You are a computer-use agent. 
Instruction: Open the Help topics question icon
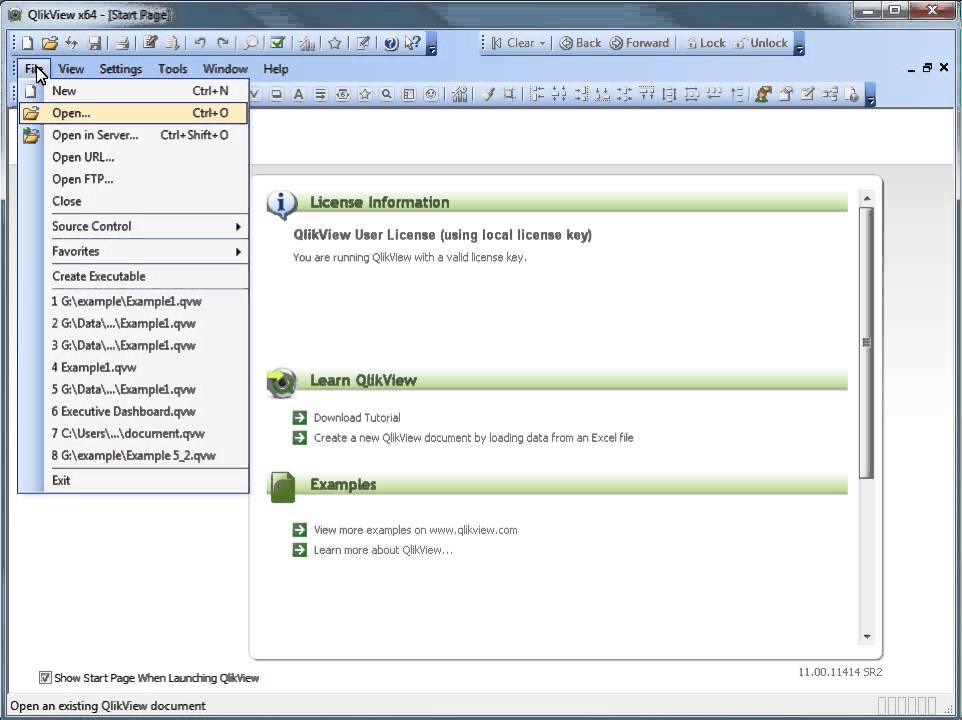pyautogui.click(x=391, y=43)
